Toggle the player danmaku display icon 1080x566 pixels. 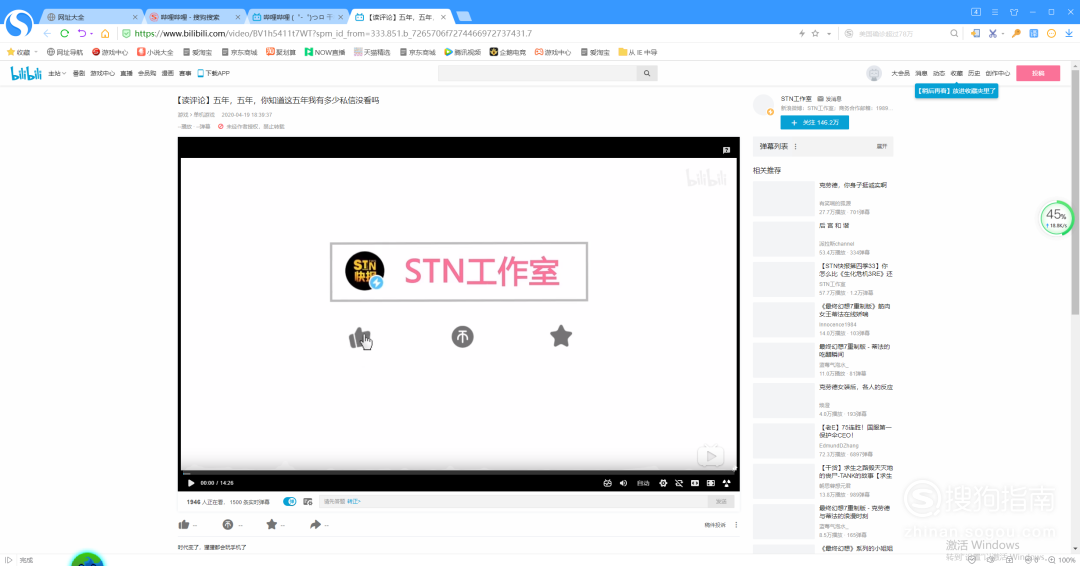tap(608, 483)
